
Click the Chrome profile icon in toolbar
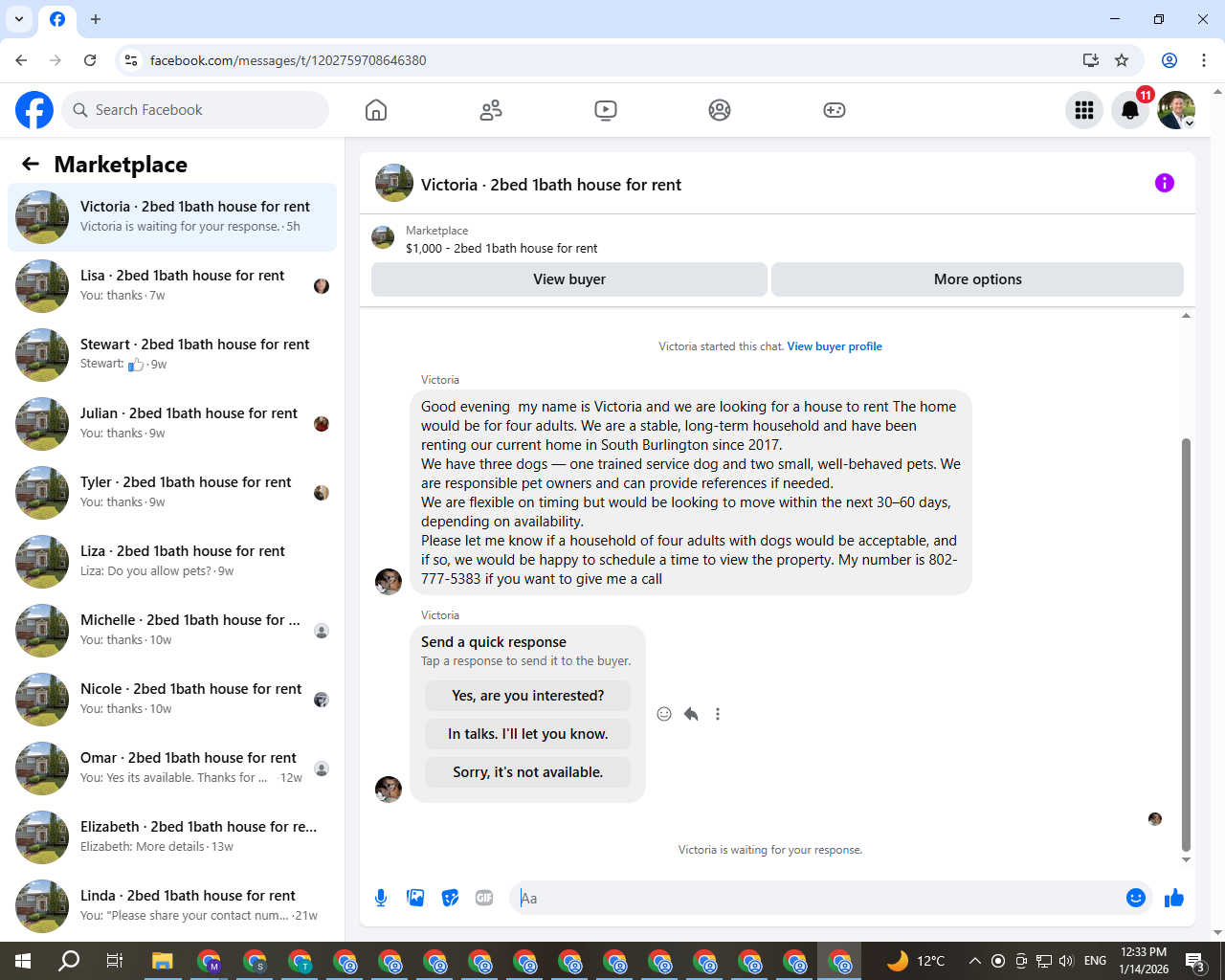[1169, 60]
